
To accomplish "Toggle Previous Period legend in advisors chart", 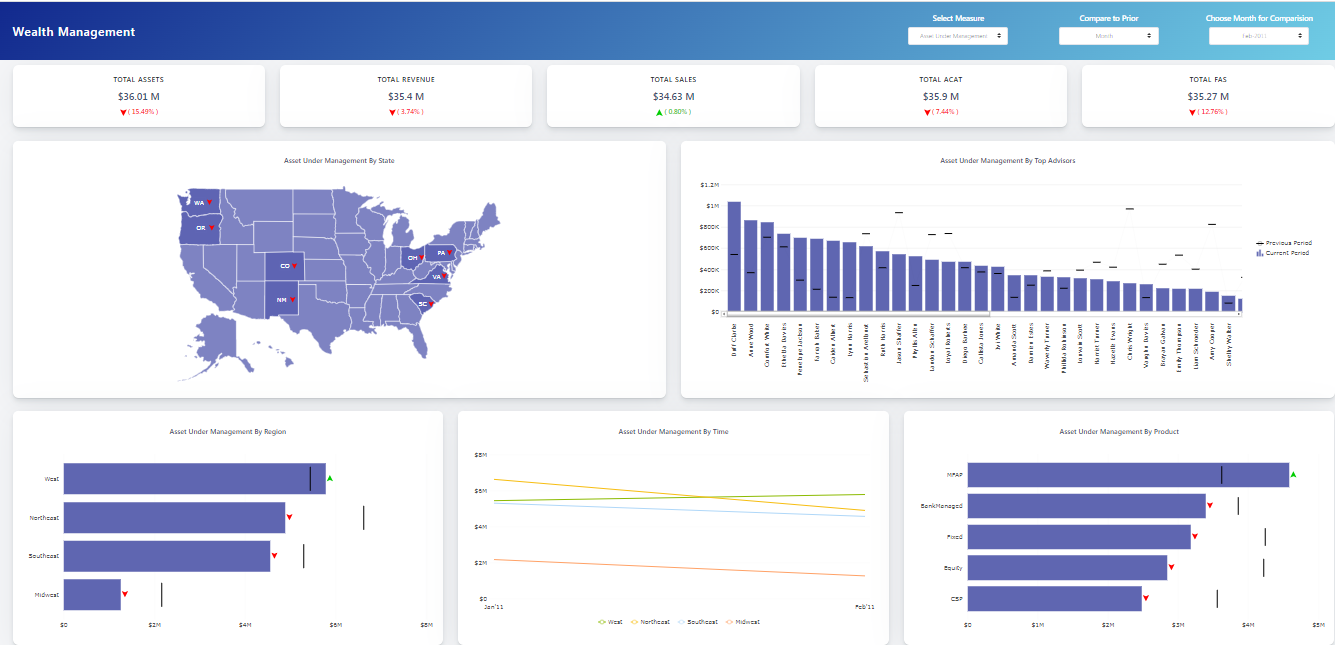I will [1283, 243].
